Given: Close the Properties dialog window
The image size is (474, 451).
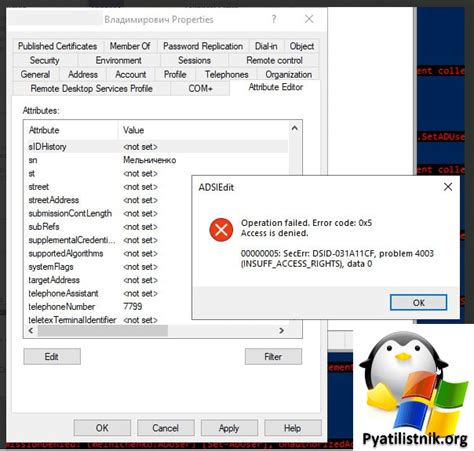Looking at the screenshot, I should [309, 19].
